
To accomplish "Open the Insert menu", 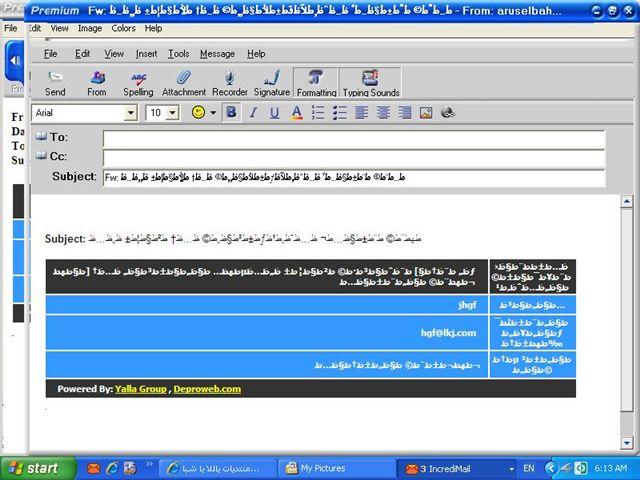I will pyautogui.click(x=146, y=54).
